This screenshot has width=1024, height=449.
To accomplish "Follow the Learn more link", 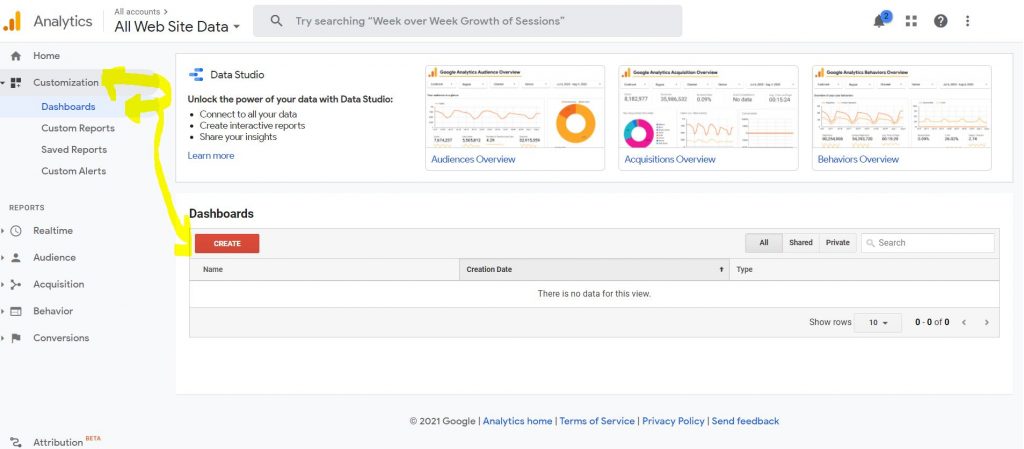I will 210,156.
